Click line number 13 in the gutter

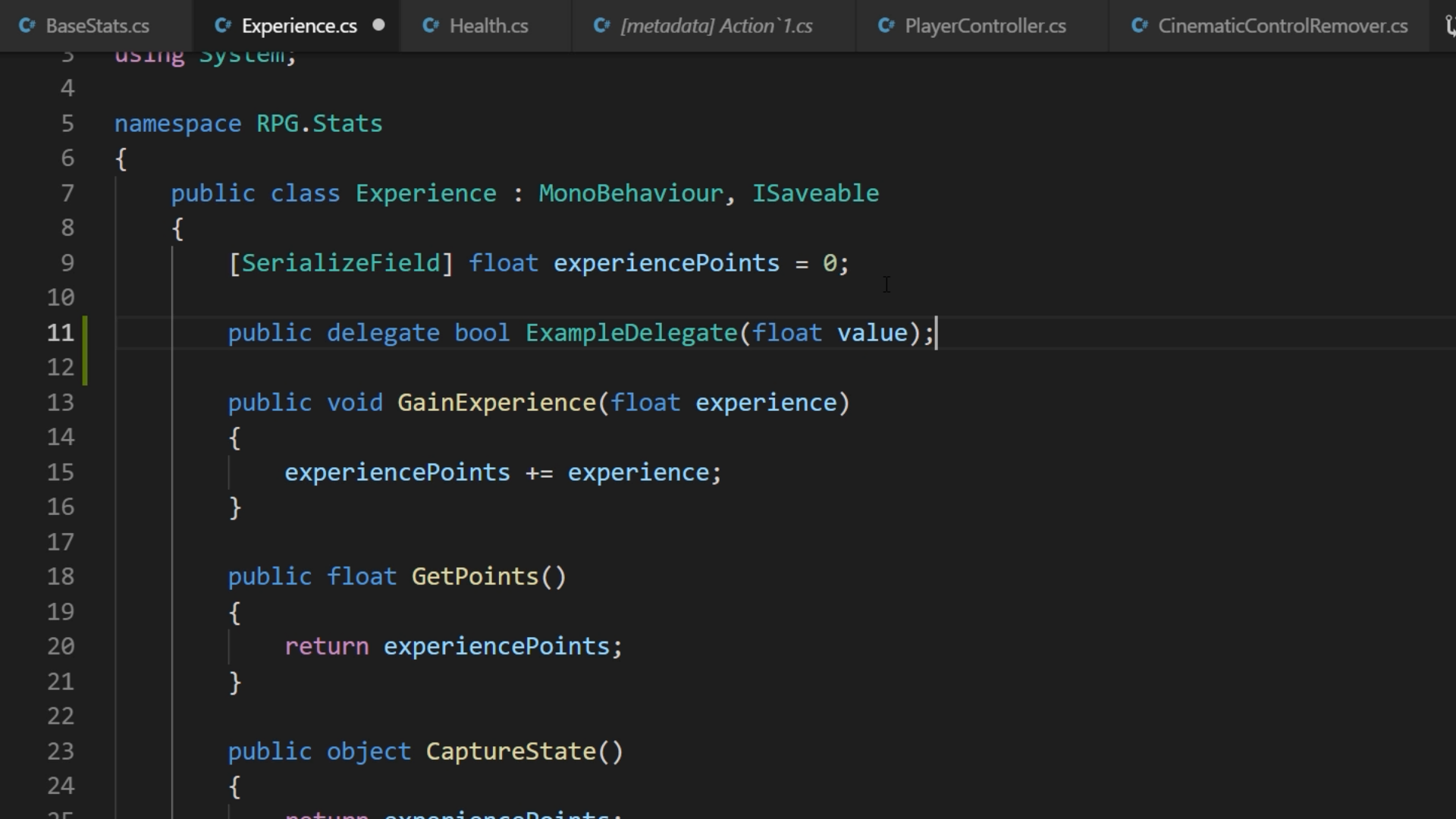tap(61, 403)
